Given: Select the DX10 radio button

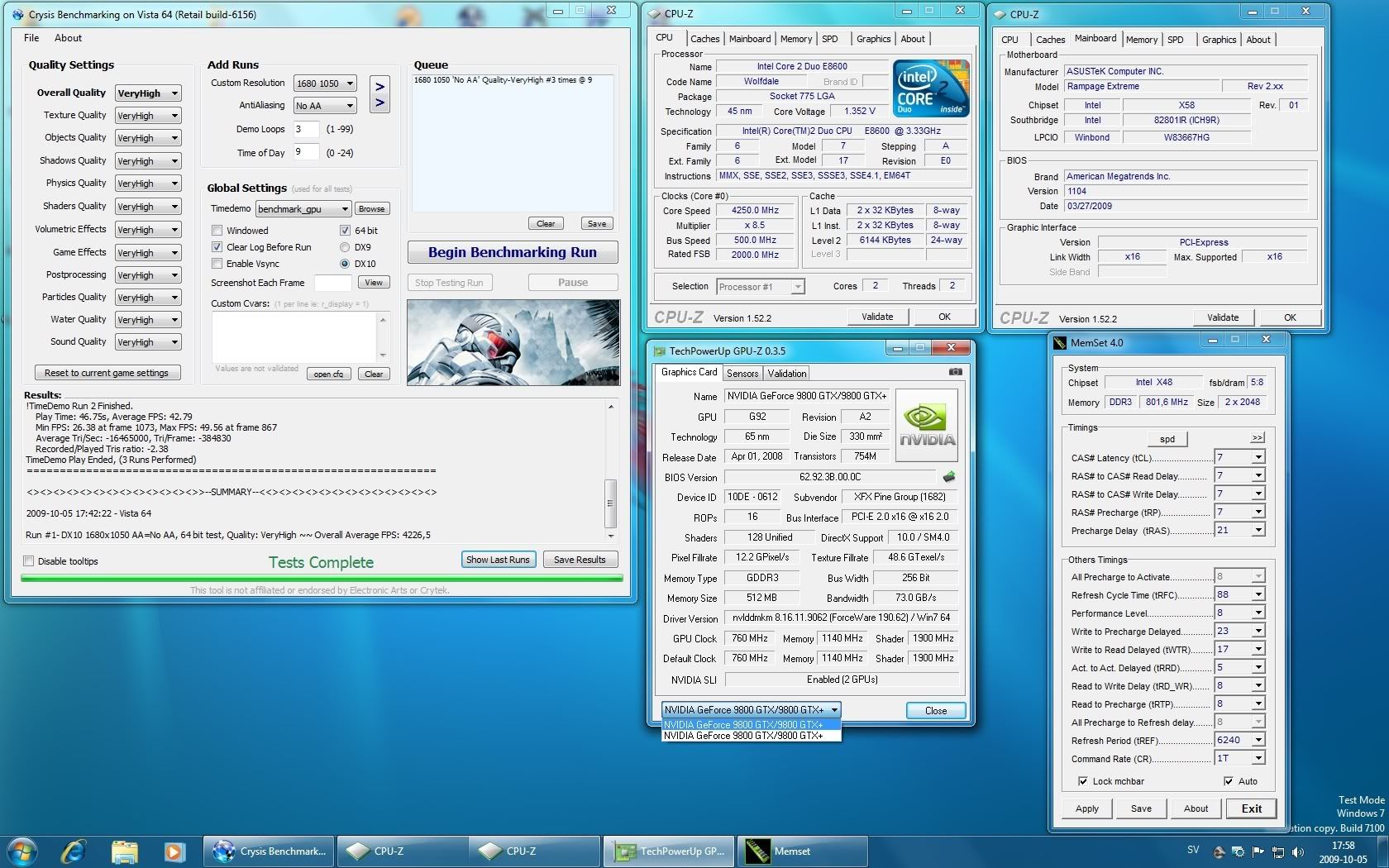Looking at the screenshot, I should coord(345,264).
